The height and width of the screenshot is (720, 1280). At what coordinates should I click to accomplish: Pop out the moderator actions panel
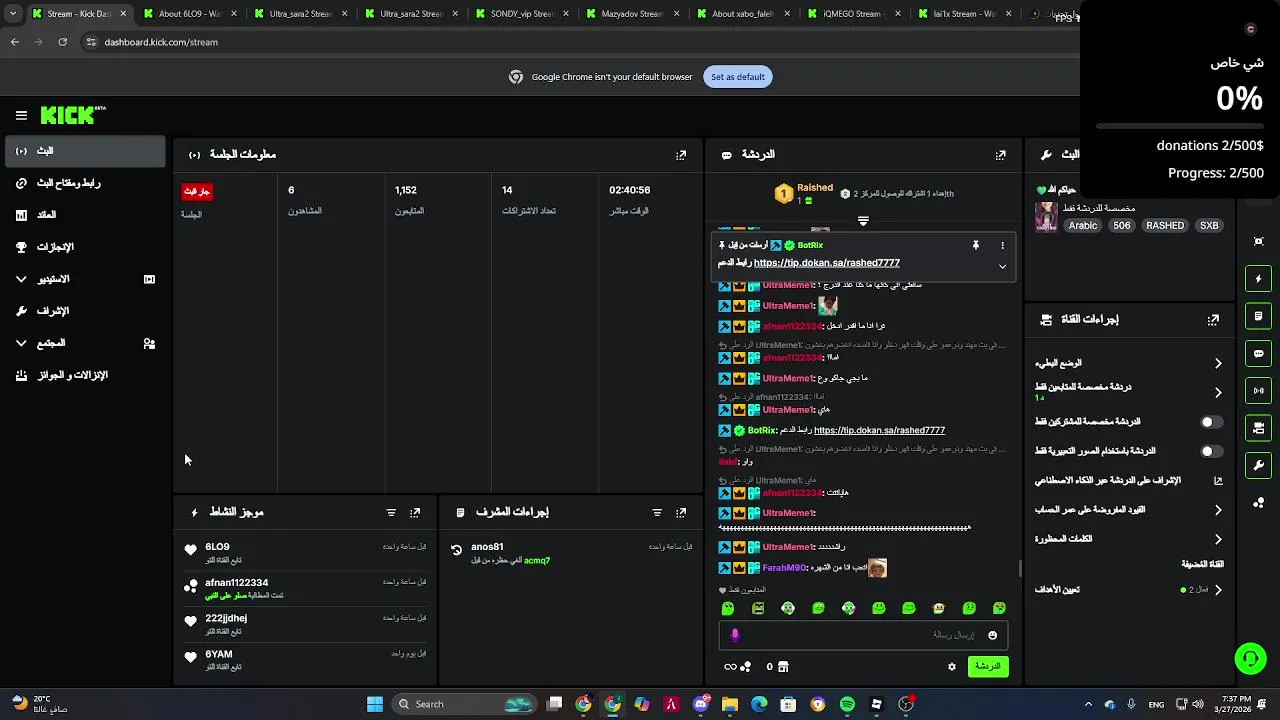[681, 512]
